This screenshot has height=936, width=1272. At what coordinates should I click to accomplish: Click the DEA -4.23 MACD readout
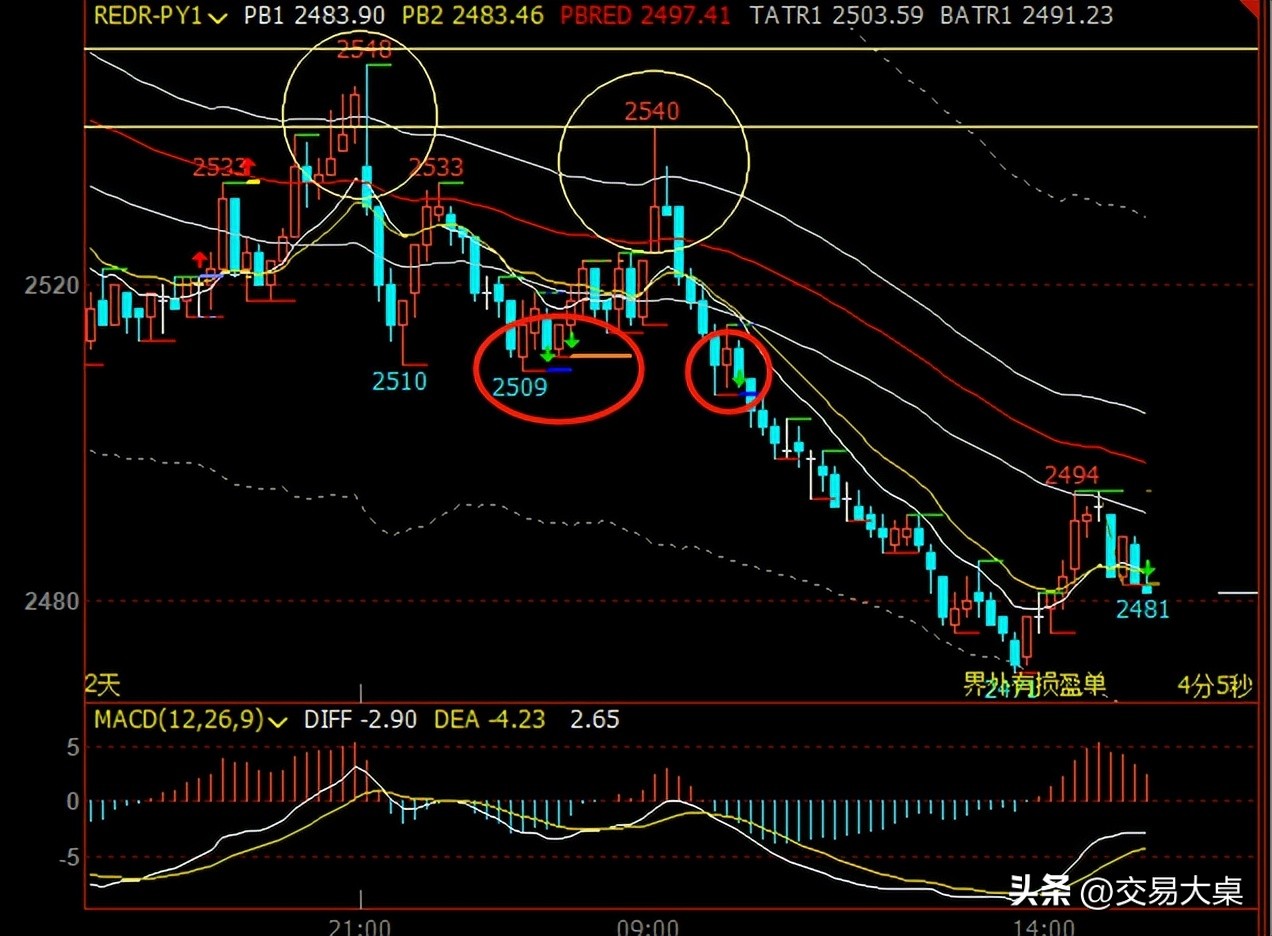[489, 719]
